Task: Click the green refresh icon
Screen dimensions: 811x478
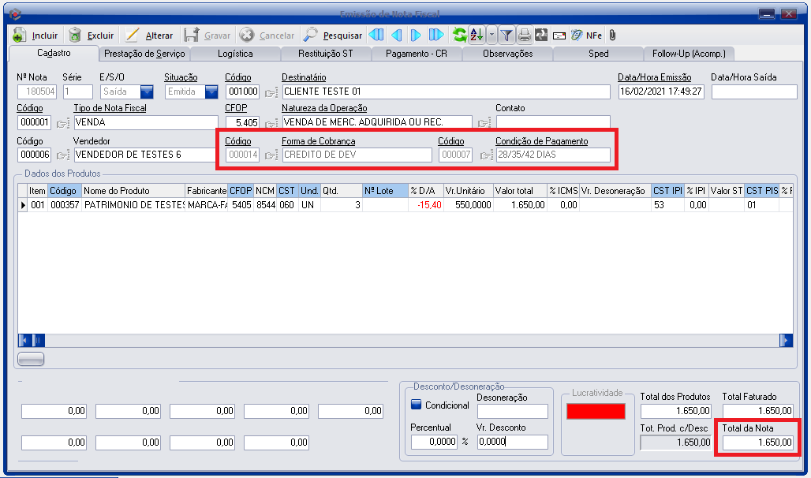Action: click(x=459, y=35)
